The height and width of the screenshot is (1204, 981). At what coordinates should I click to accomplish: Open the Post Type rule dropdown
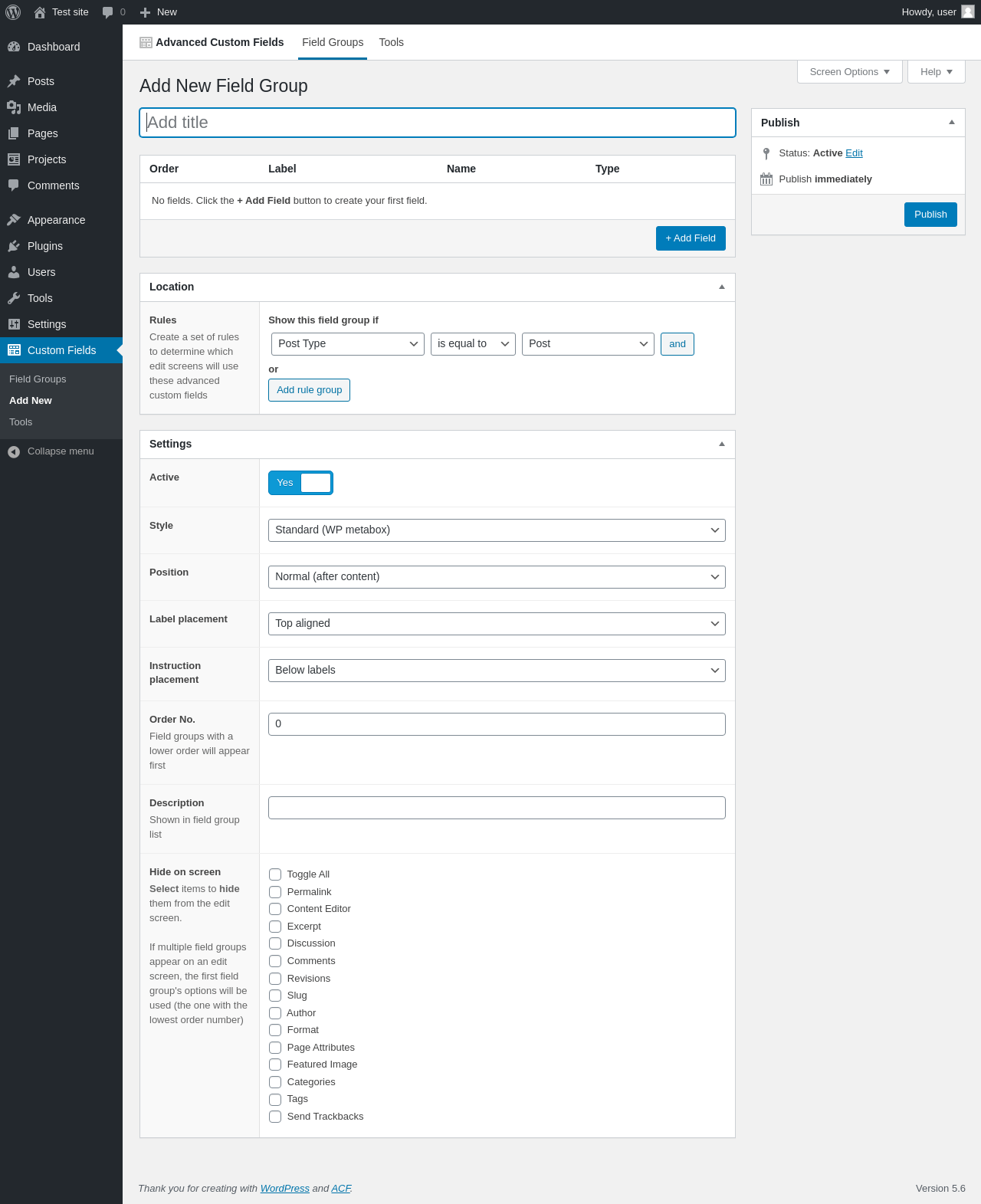[x=348, y=344]
